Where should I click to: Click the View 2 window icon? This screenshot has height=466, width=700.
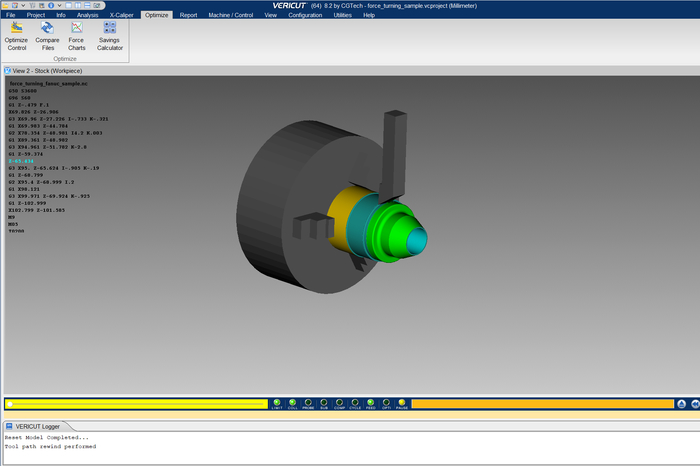point(8,71)
